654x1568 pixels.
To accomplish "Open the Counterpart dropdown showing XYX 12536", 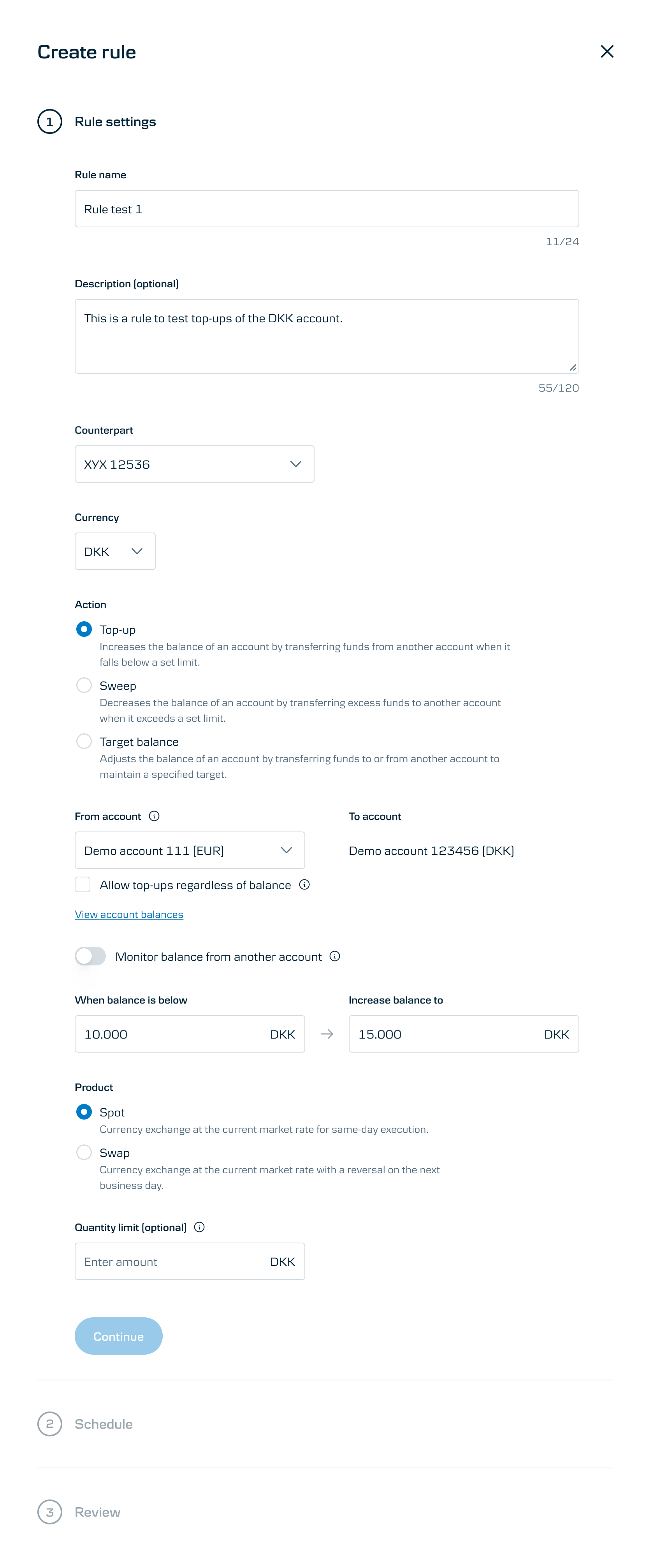I will pyautogui.click(x=193, y=464).
